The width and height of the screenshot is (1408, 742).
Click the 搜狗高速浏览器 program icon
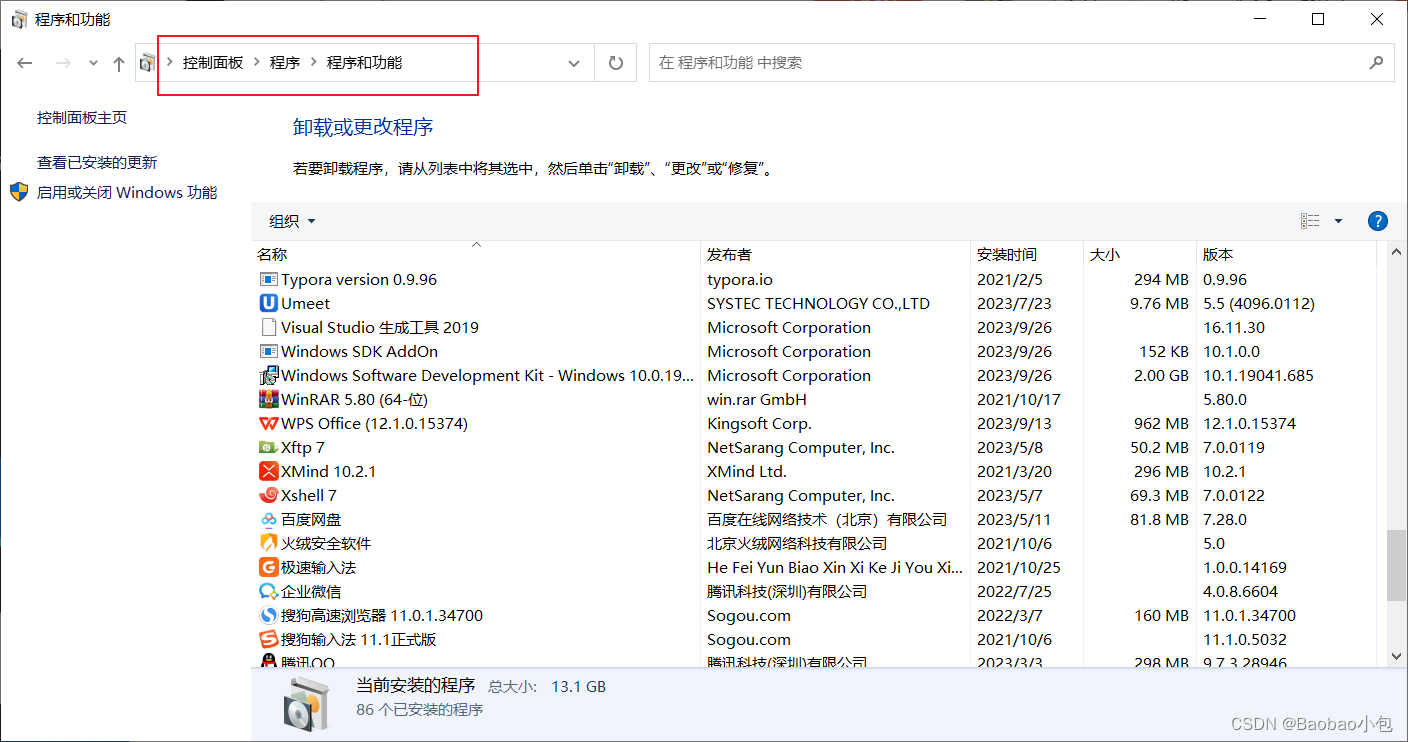tap(268, 616)
